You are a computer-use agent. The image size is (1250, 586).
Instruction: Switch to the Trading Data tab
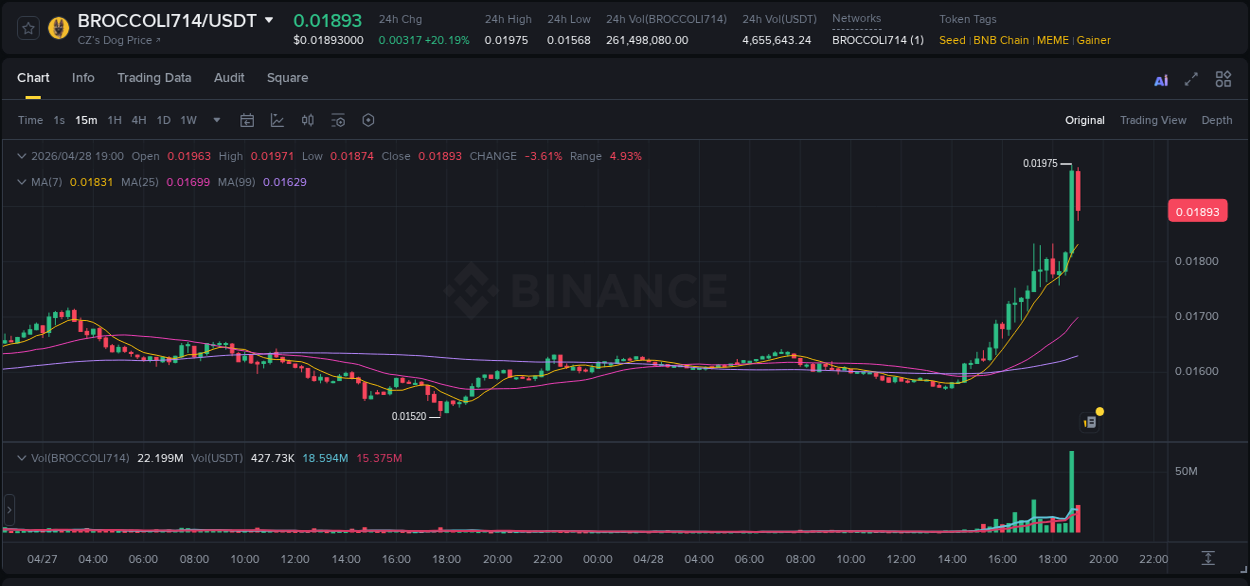point(154,78)
